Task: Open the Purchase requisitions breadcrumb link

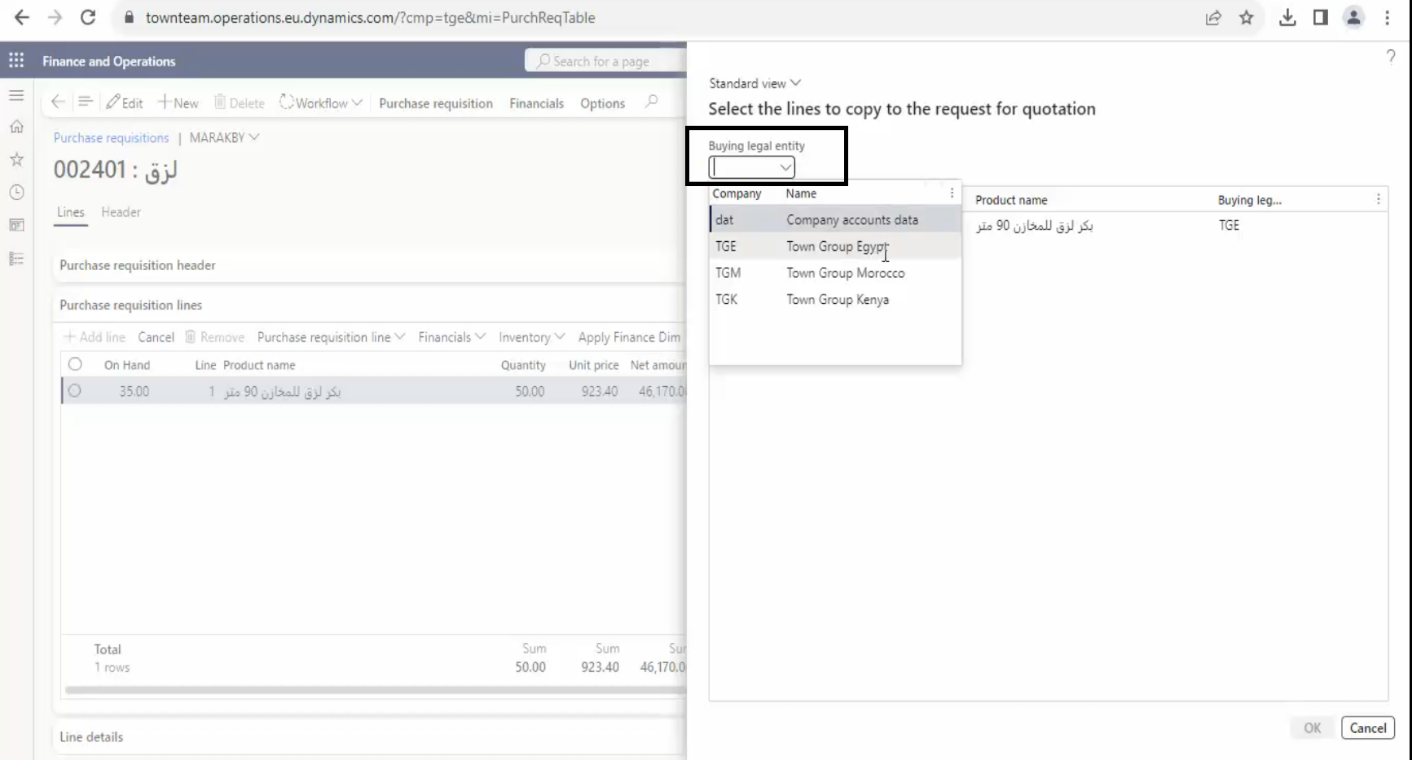Action: point(111,137)
